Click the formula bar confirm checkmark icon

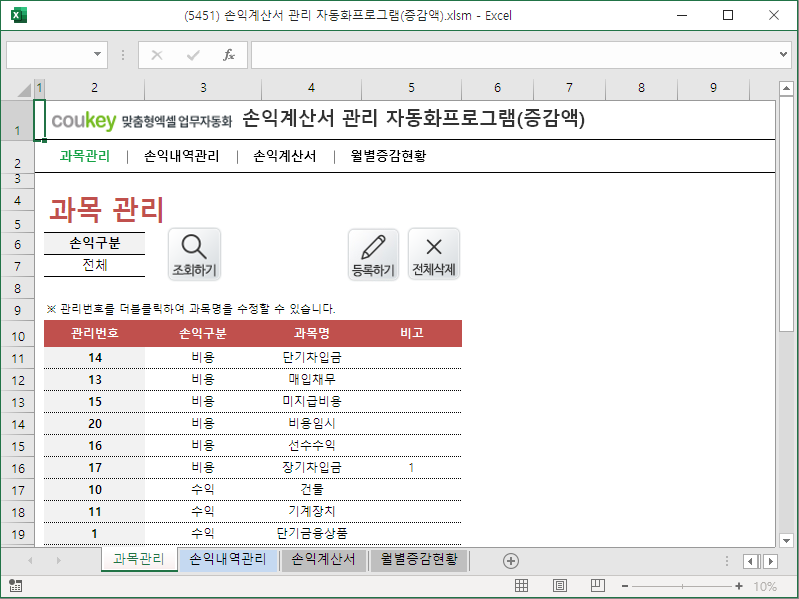click(x=193, y=55)
